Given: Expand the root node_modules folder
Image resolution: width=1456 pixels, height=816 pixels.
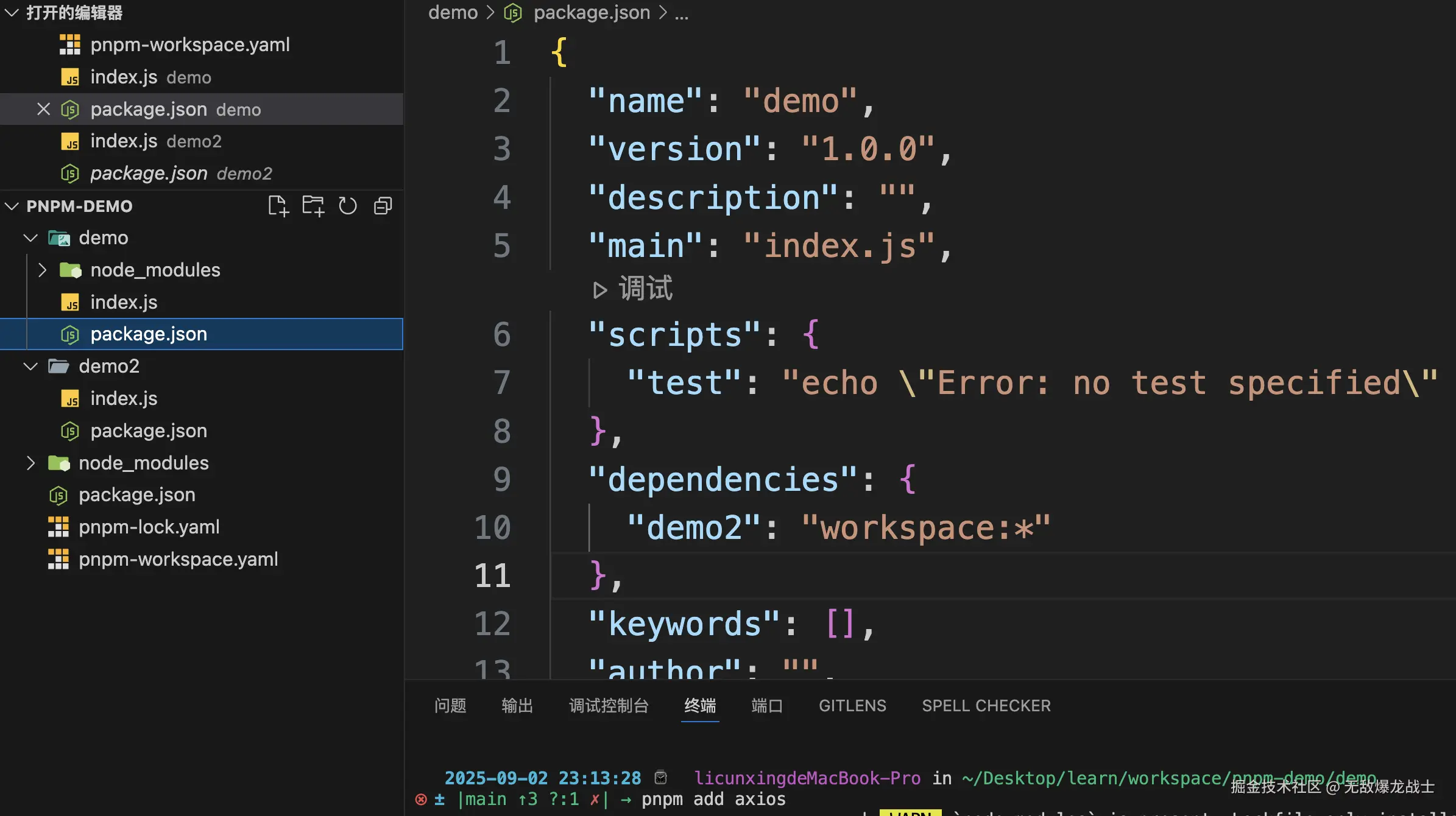Looking at the screenshot, I should (x=30, y=463).
